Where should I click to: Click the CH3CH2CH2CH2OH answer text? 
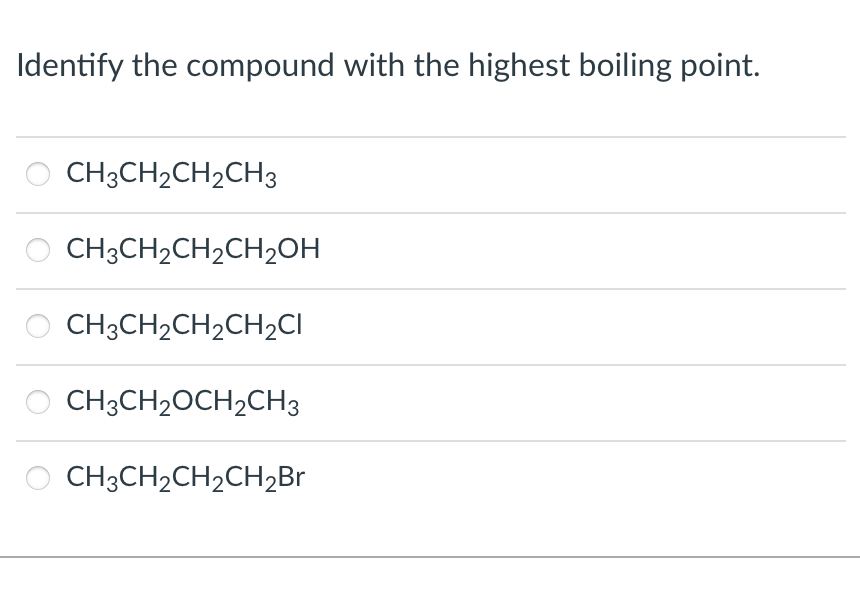point(192,250)
